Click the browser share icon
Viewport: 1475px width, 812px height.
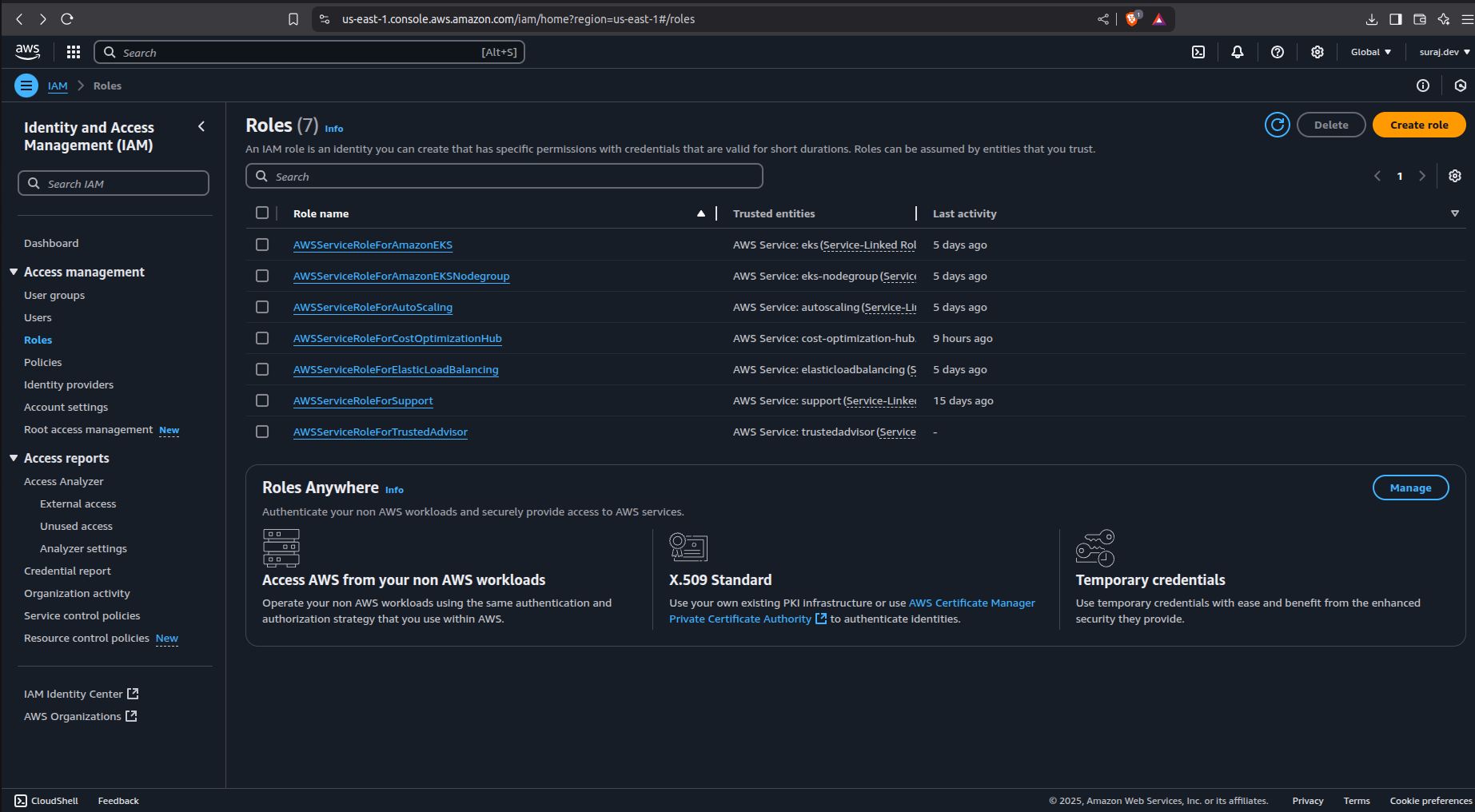point(1103,19)
